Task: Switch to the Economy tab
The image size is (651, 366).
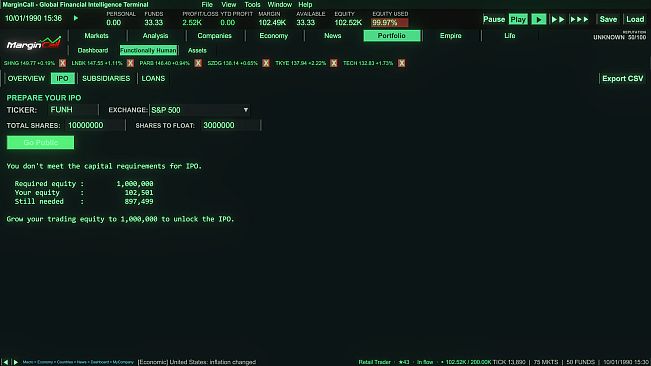Action: coord(274,36)
